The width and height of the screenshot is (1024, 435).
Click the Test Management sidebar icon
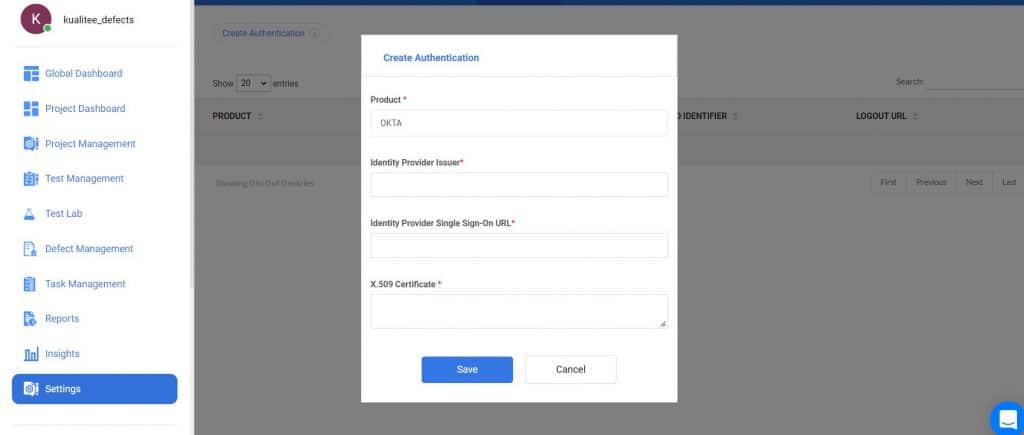click(x=31, y=178)
